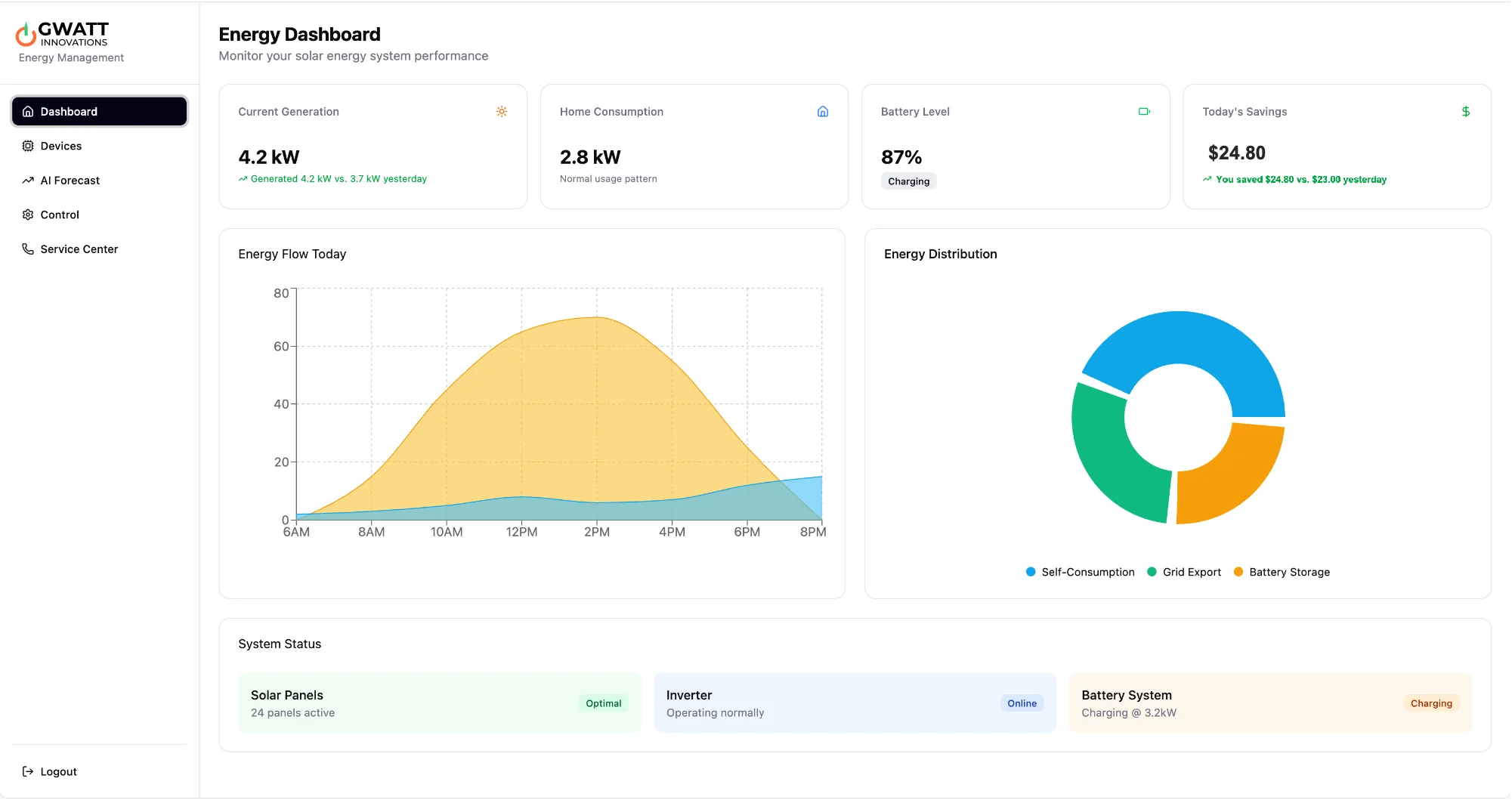Click the dollar icon on Today's Savings card
This screenshot has height=800, width=1512.
pos(1465,111)
